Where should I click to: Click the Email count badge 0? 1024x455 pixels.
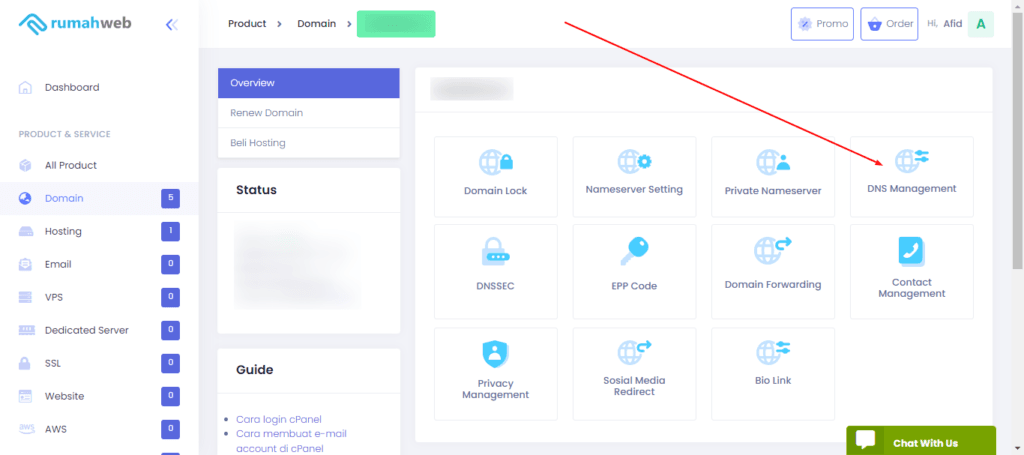pyautogui.click(x=170, y=264)
